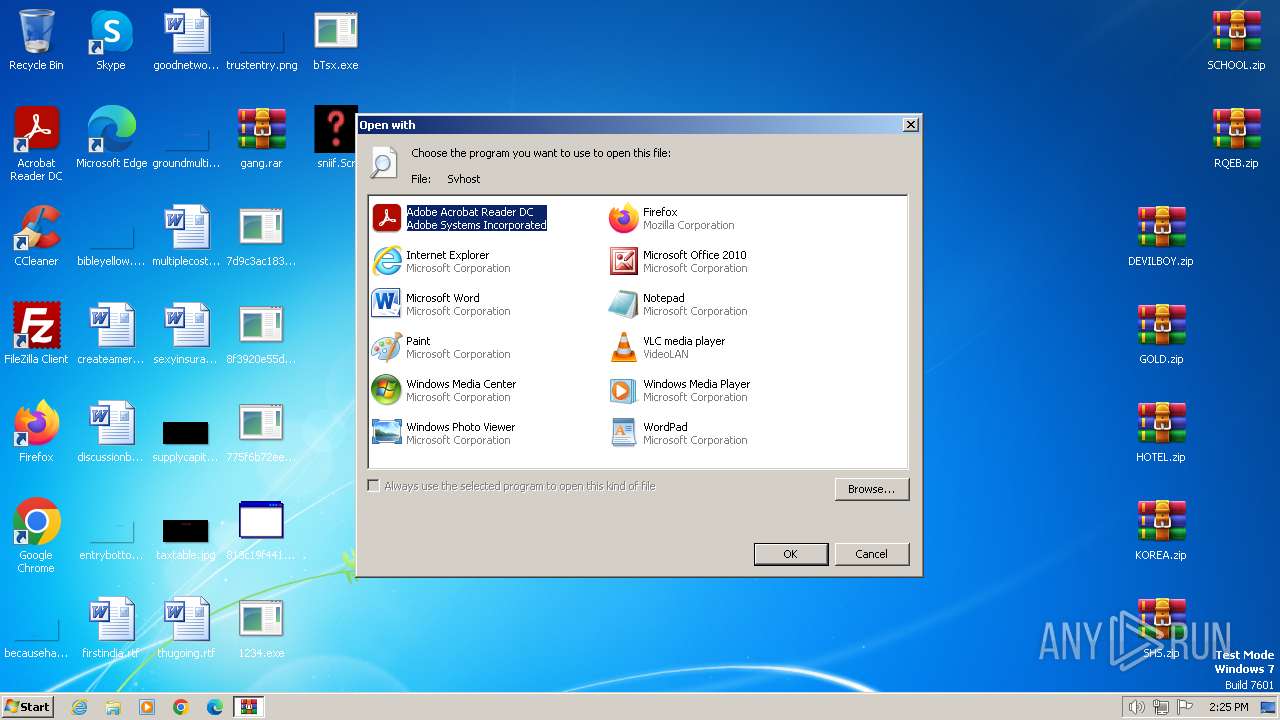Launch Microsoft Edge from taskbar
Image resolution: width=1280 pixels, height=720 pixels.
215,707
